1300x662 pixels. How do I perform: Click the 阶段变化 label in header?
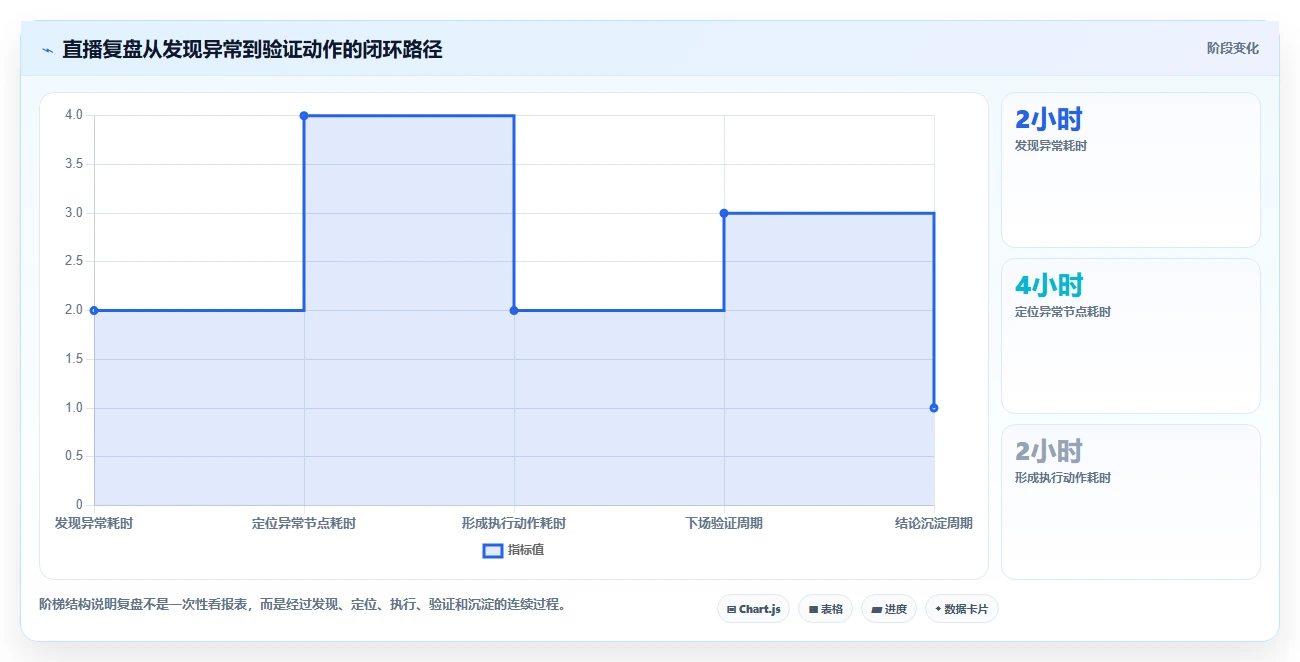[1232, 48]
